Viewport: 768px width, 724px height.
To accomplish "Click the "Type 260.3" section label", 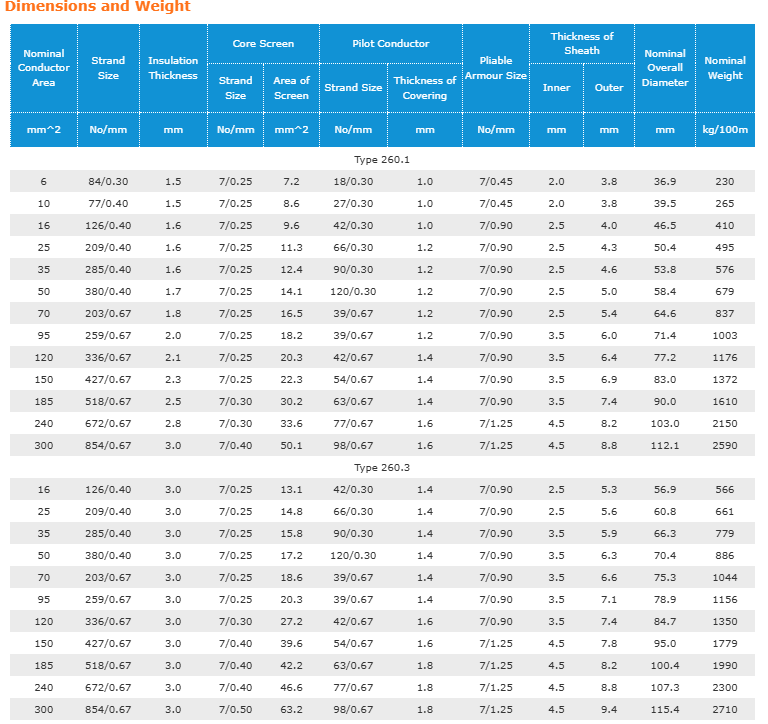I will click(382, 468).
